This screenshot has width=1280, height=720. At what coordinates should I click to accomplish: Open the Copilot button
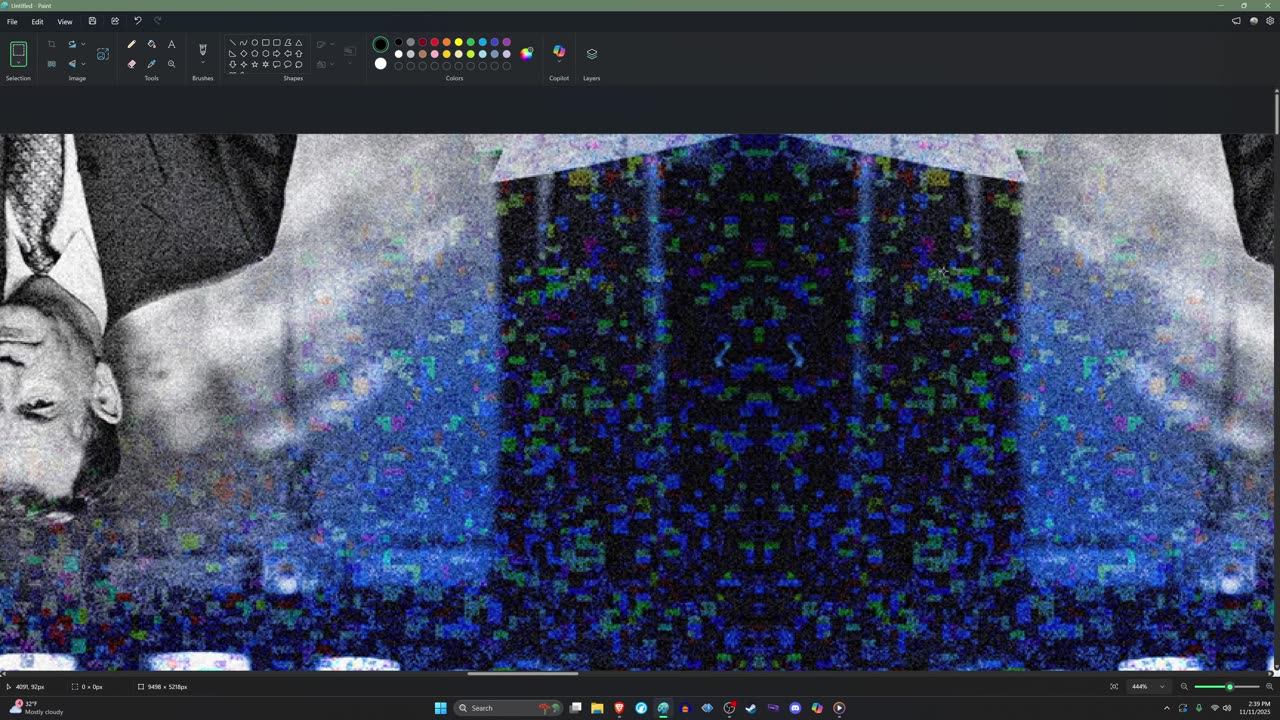pyautogui.click(x=559, y=52)
